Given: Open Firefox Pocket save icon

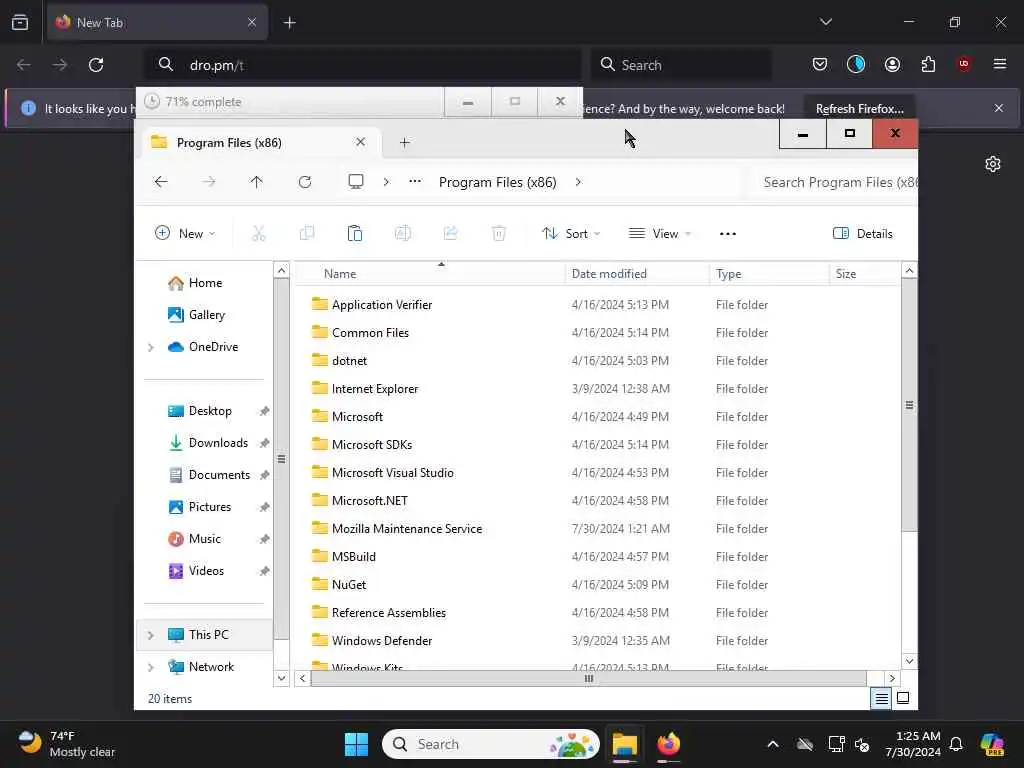Looking at the screenshot, I should tap(820, 64).
